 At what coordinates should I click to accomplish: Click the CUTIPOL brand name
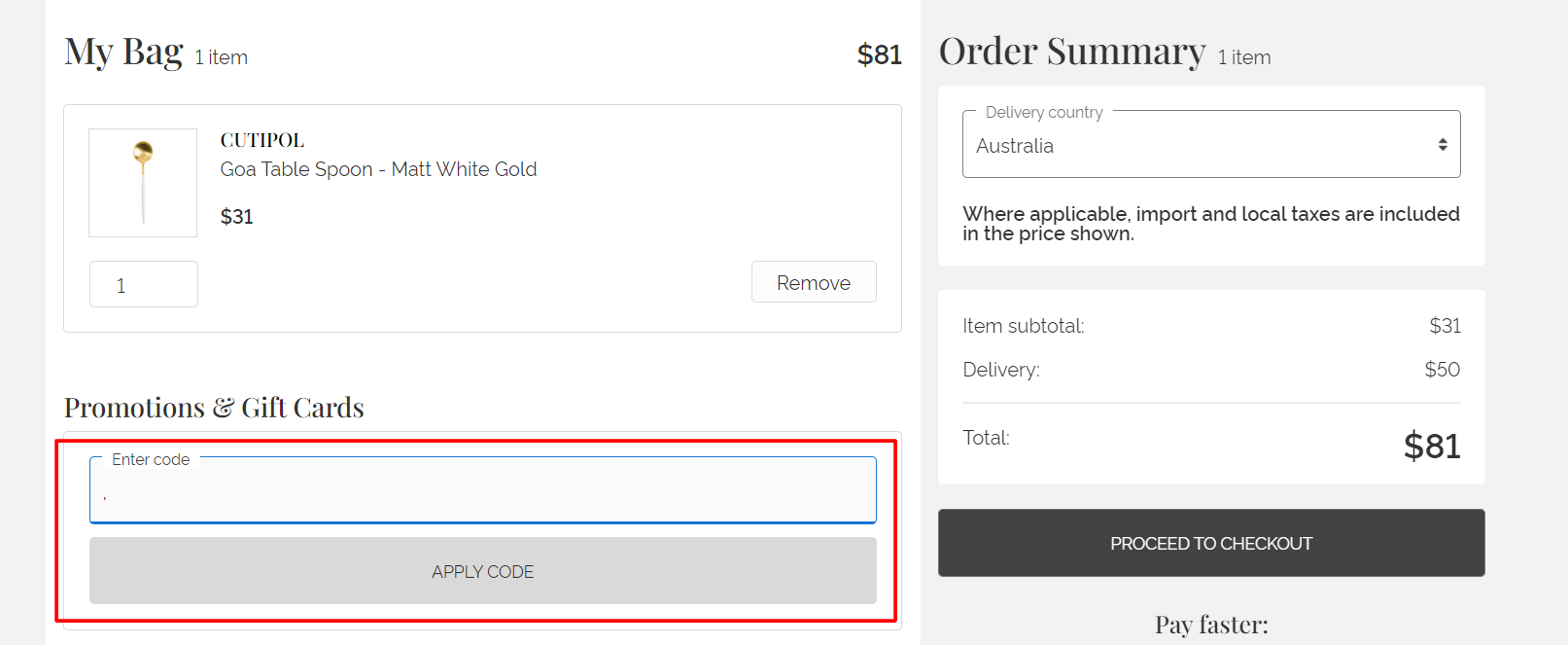click(x=261, y=139)
